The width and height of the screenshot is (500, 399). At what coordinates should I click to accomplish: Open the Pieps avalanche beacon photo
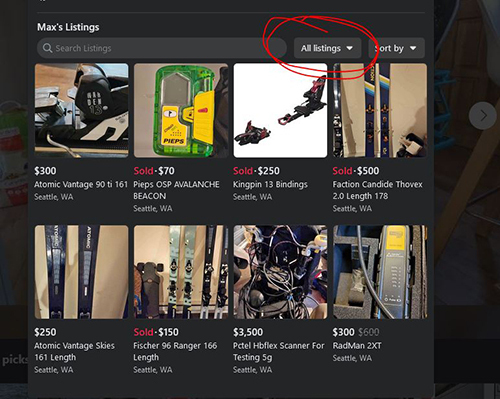pyautogui.click(x=181, y=110)
